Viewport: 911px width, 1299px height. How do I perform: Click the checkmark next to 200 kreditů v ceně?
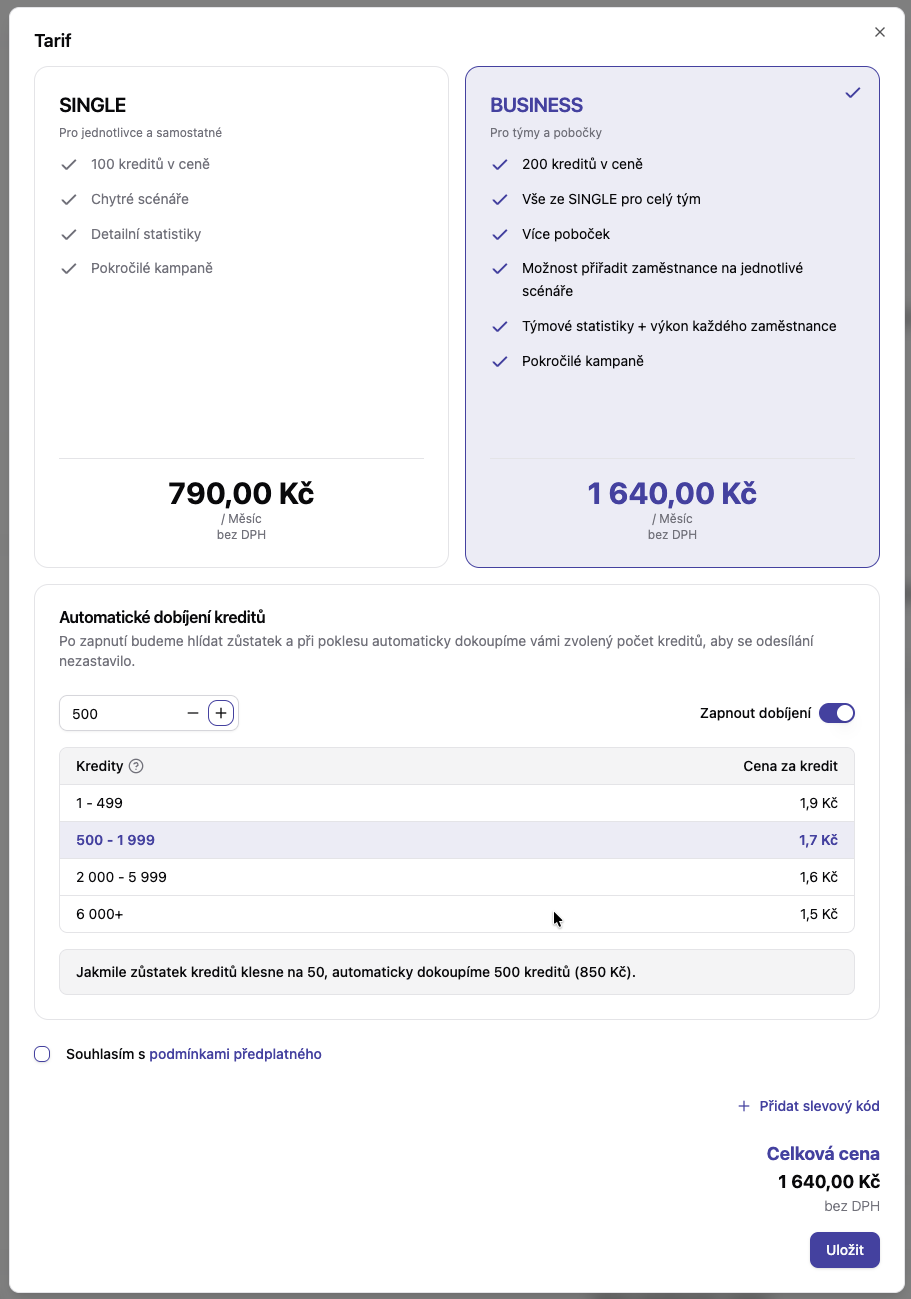499,164
